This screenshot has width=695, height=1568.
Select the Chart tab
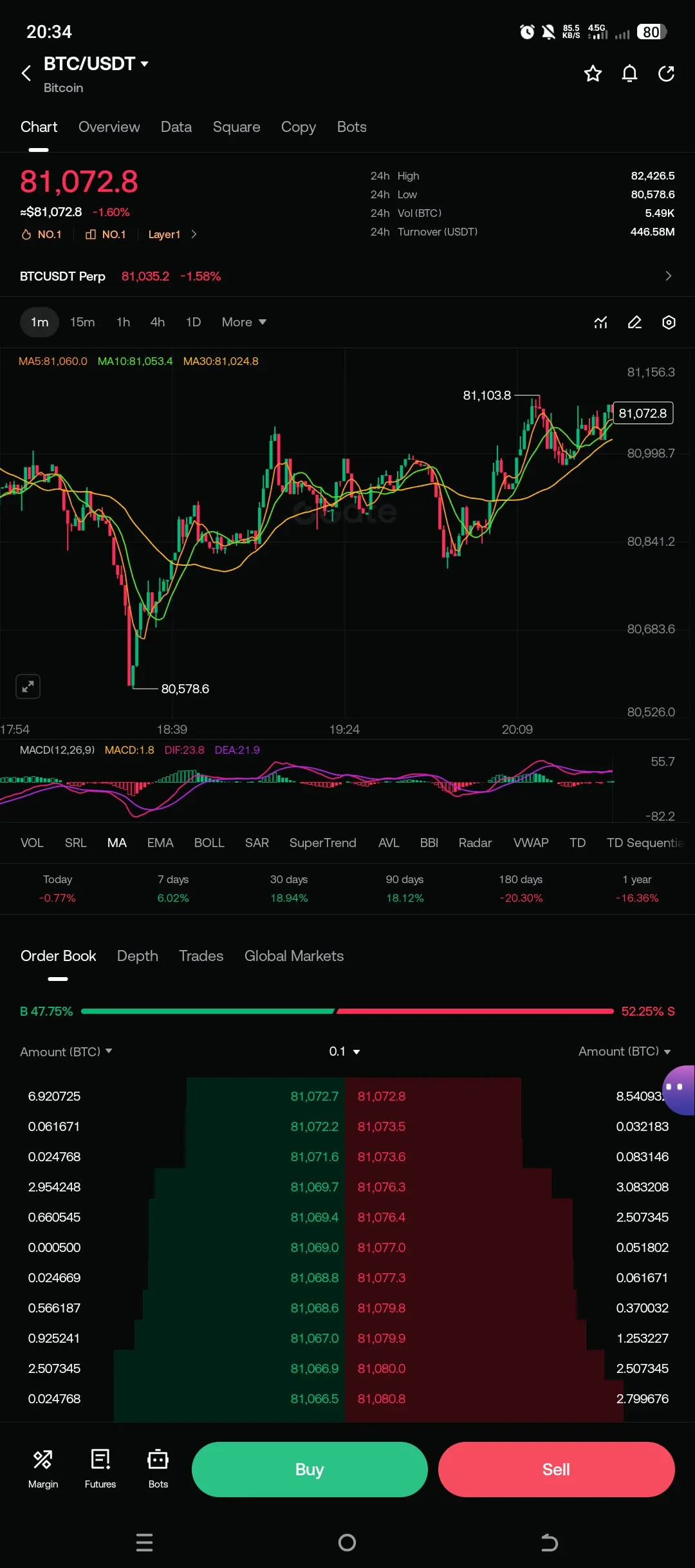point(39,127)
